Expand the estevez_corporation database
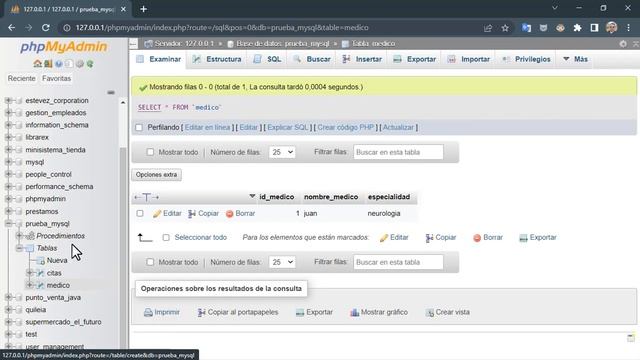Image resolution: width=640 pixels, height=360 pixels. (9, 100)
